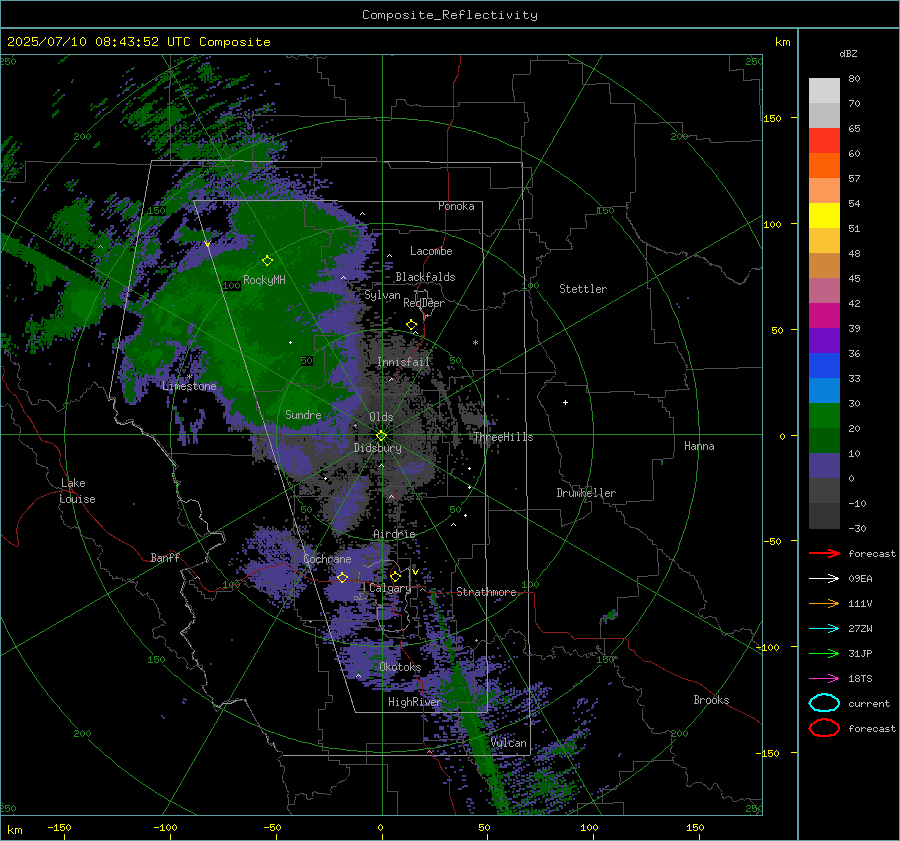The image size is (900, 841).
Task: Click the Limestone label
Action: (189, 386)
